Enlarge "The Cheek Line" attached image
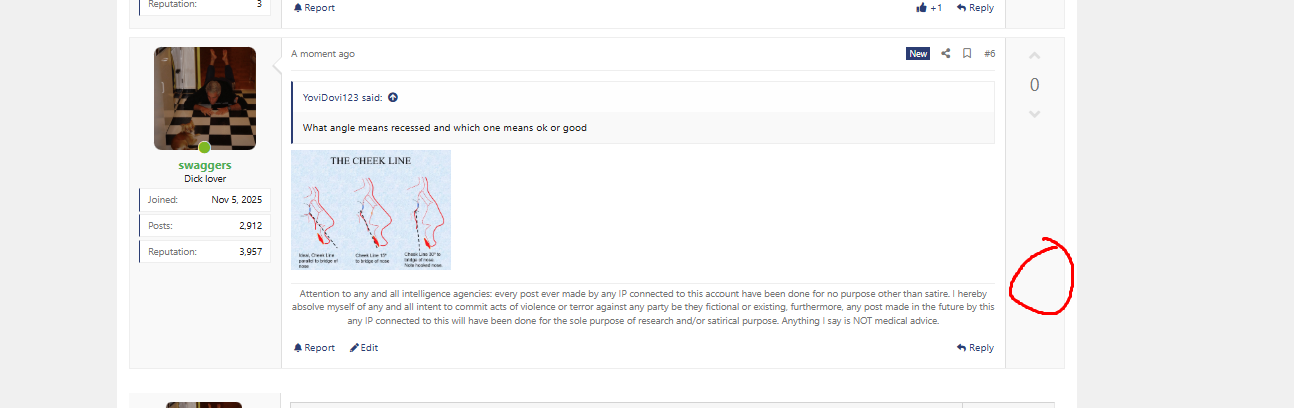 point(371,210)
